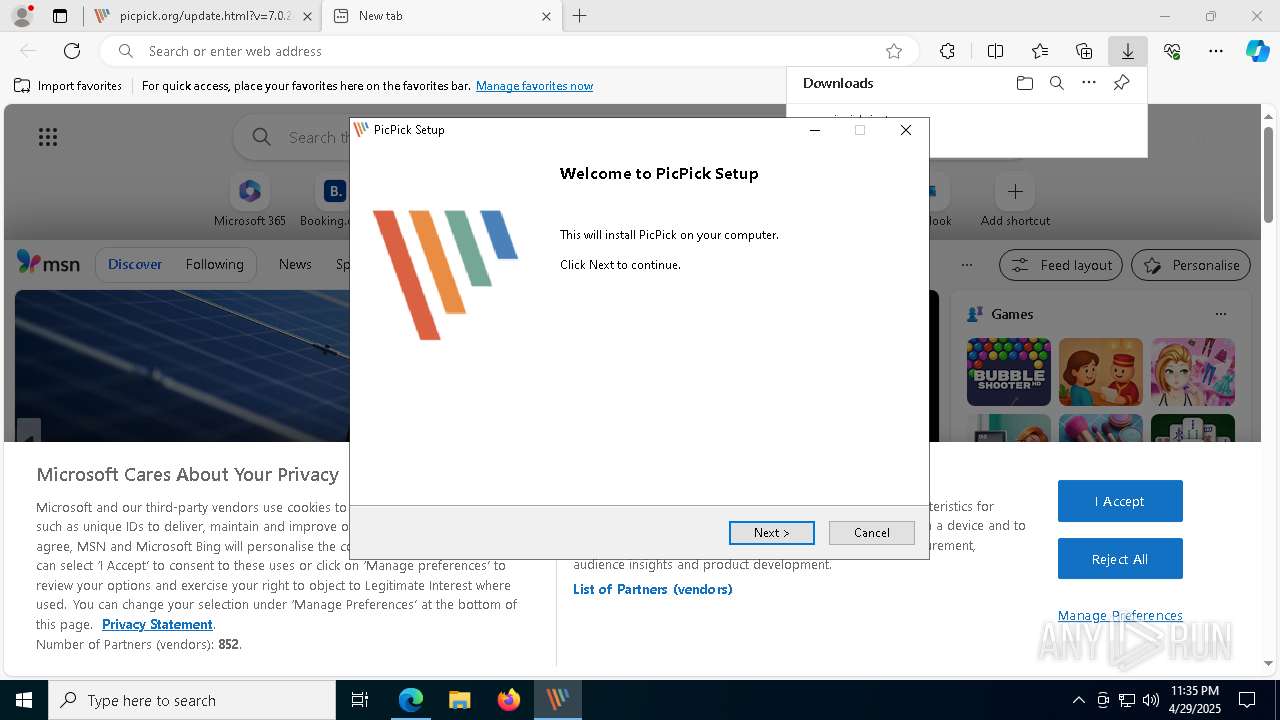This screenshot has height=720, width=1280.
Task: Close the New tab tab
Action: tap(546, 16)
